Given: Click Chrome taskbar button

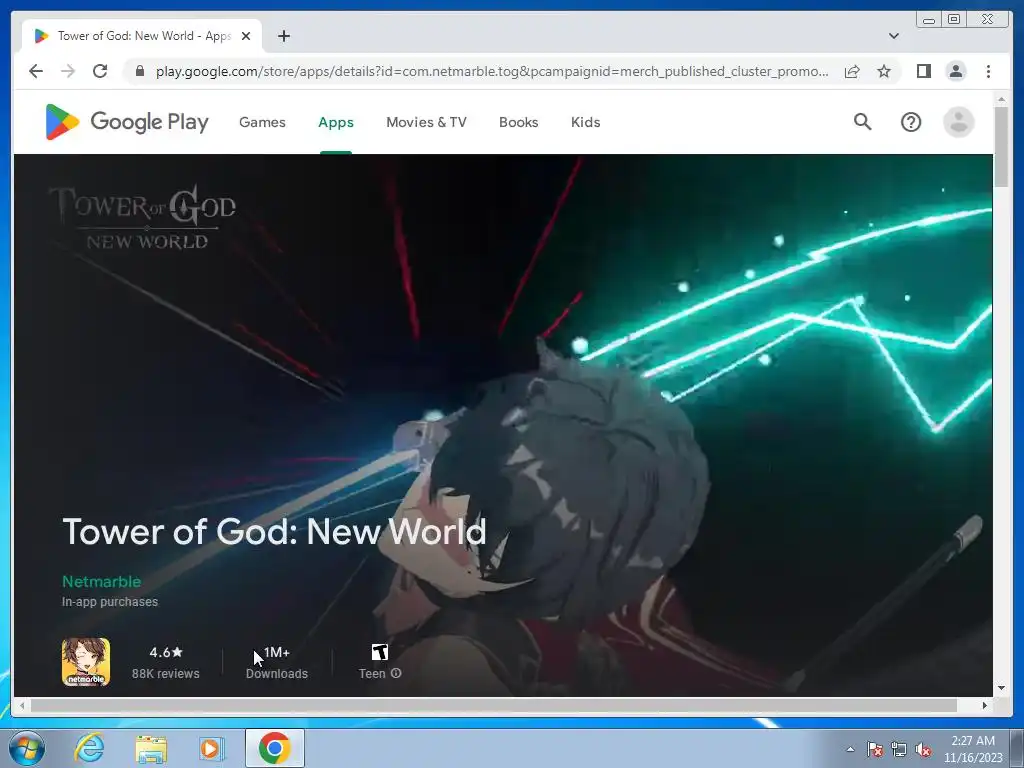Looking at the screenshot, I should pyautogui.click(x=275, y=748).
